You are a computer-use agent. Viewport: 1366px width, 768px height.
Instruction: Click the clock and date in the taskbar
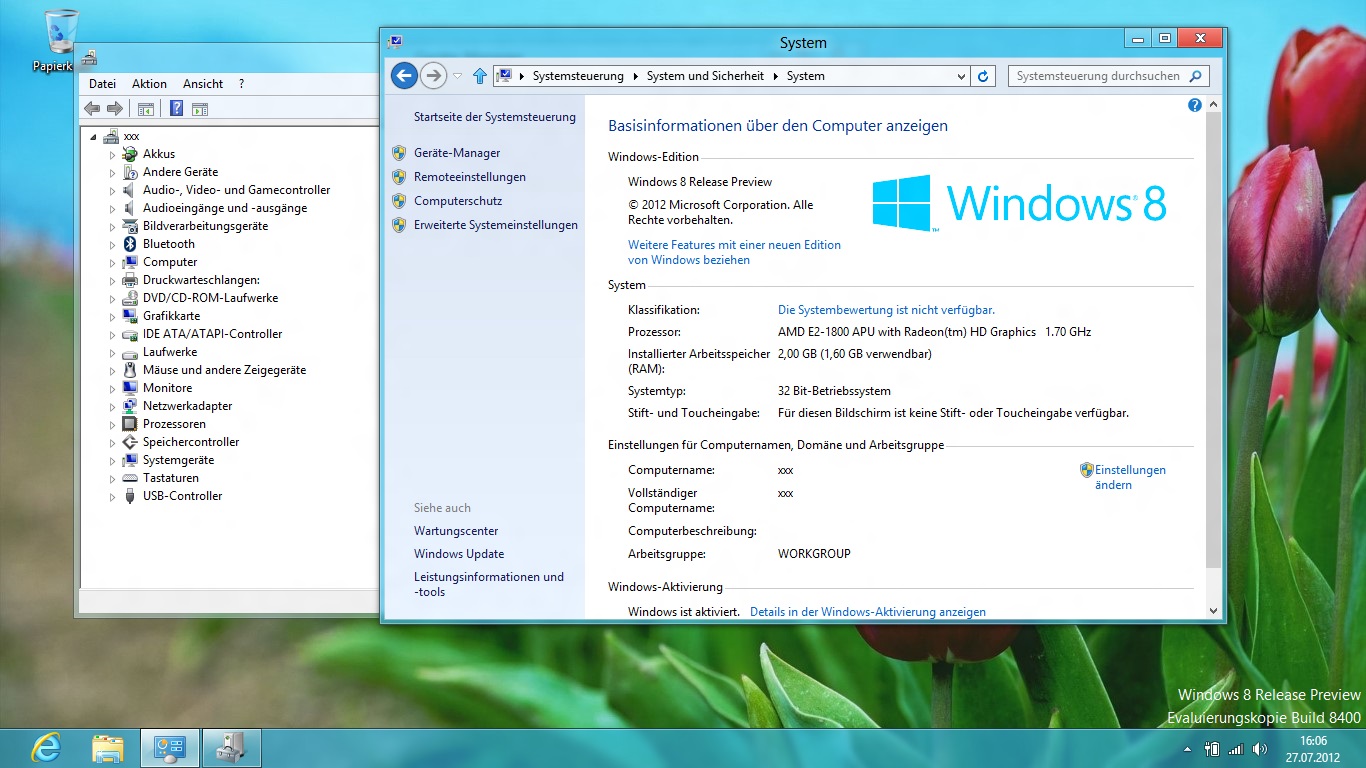pyautogui.click(x=1313, y=748)
